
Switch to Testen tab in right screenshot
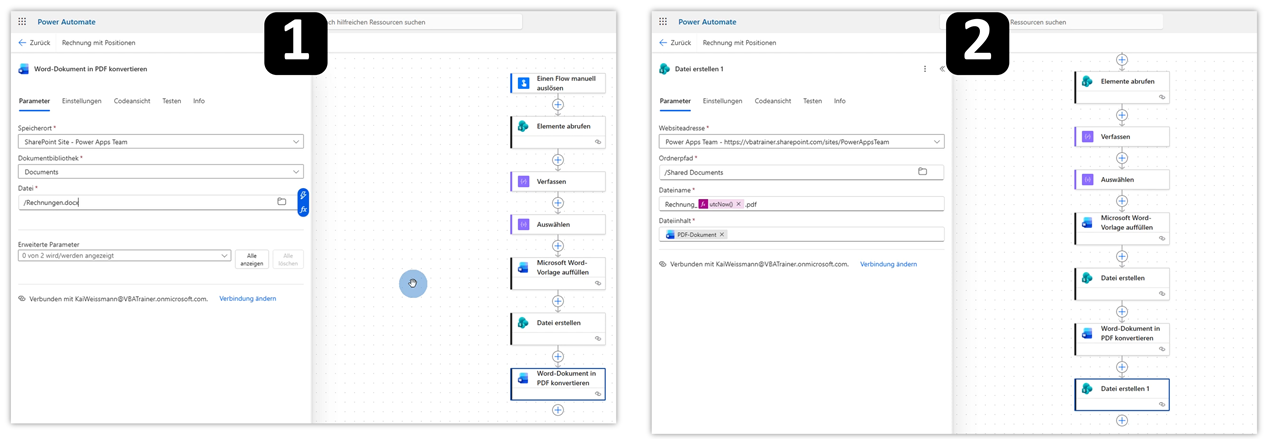tap(813, 101)
